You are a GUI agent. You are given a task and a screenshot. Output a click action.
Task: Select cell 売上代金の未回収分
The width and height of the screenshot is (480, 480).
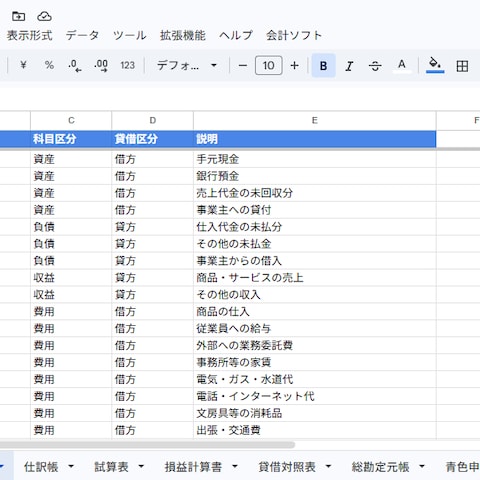[315, 193]
